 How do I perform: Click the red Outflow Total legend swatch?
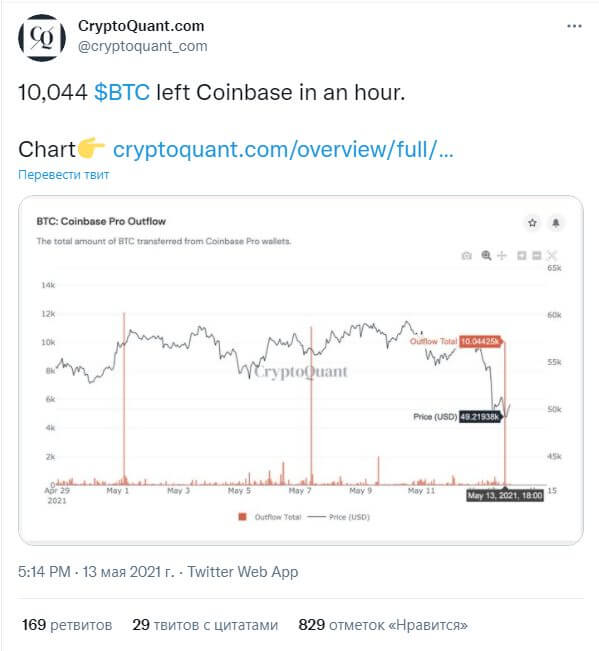coord(242,517)
